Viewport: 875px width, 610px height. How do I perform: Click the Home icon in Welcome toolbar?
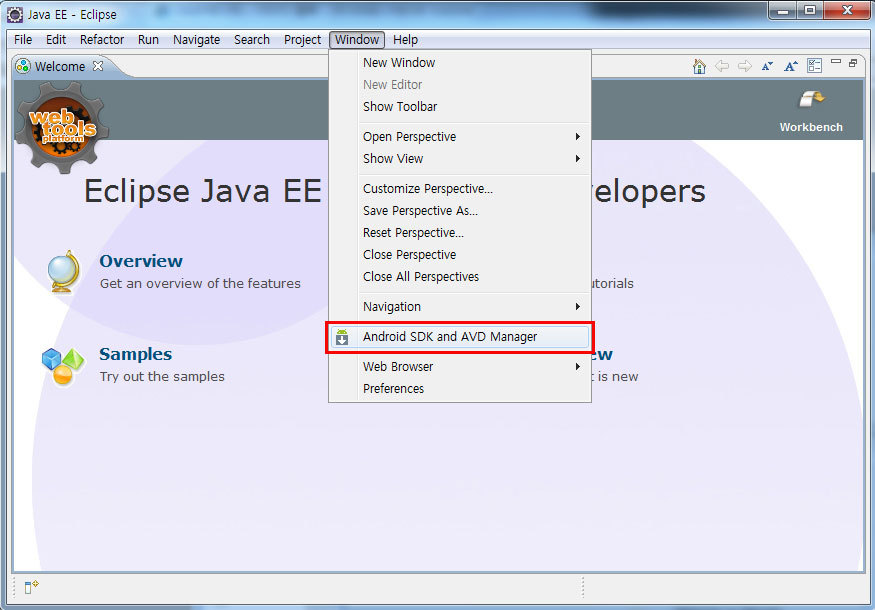pyautogui.click(x=699, y=66)
